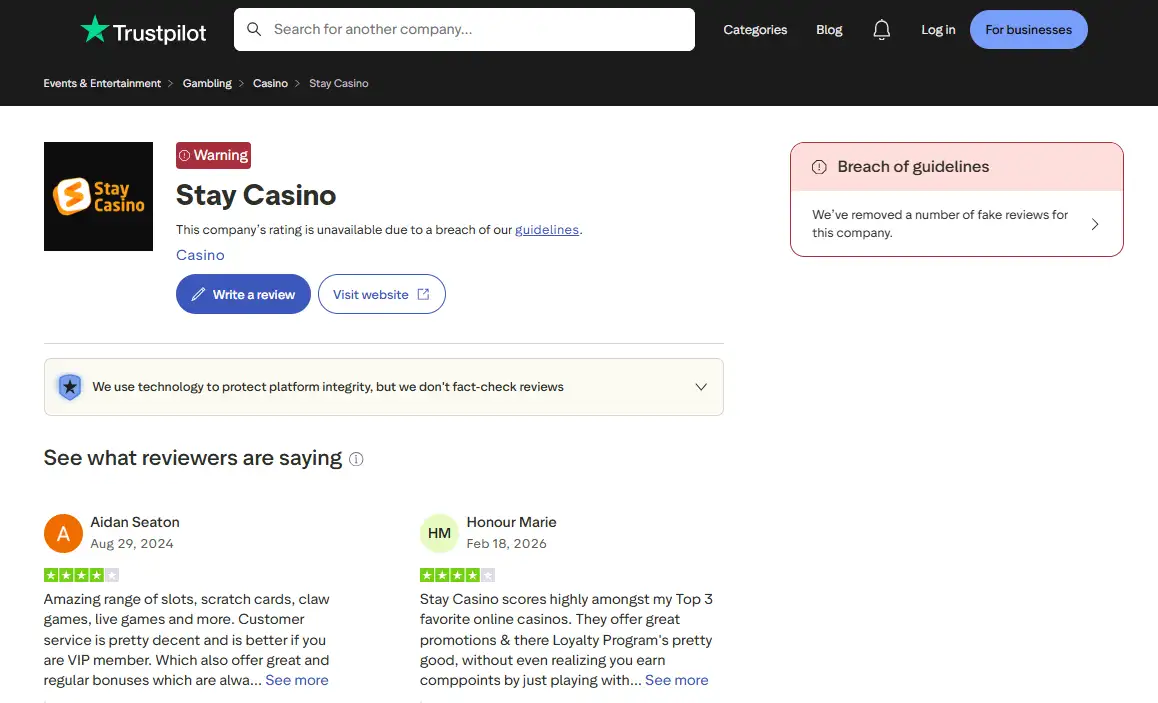Click the date Aug 29, 2024
Screen dimensions: 1158x703
pos(132,543)
